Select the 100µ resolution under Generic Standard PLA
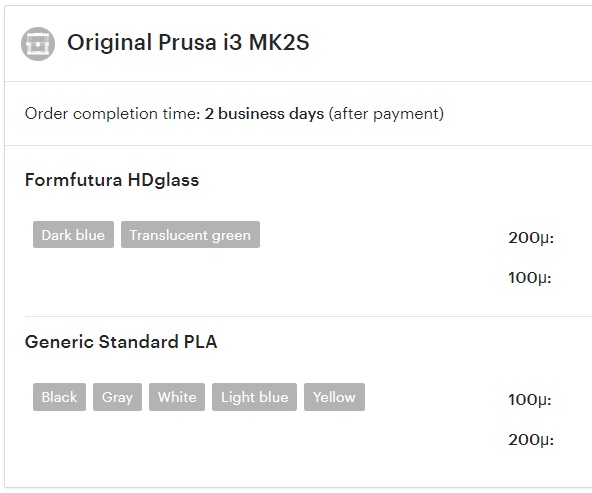592x493 pixels. click(x=530, y=400)
